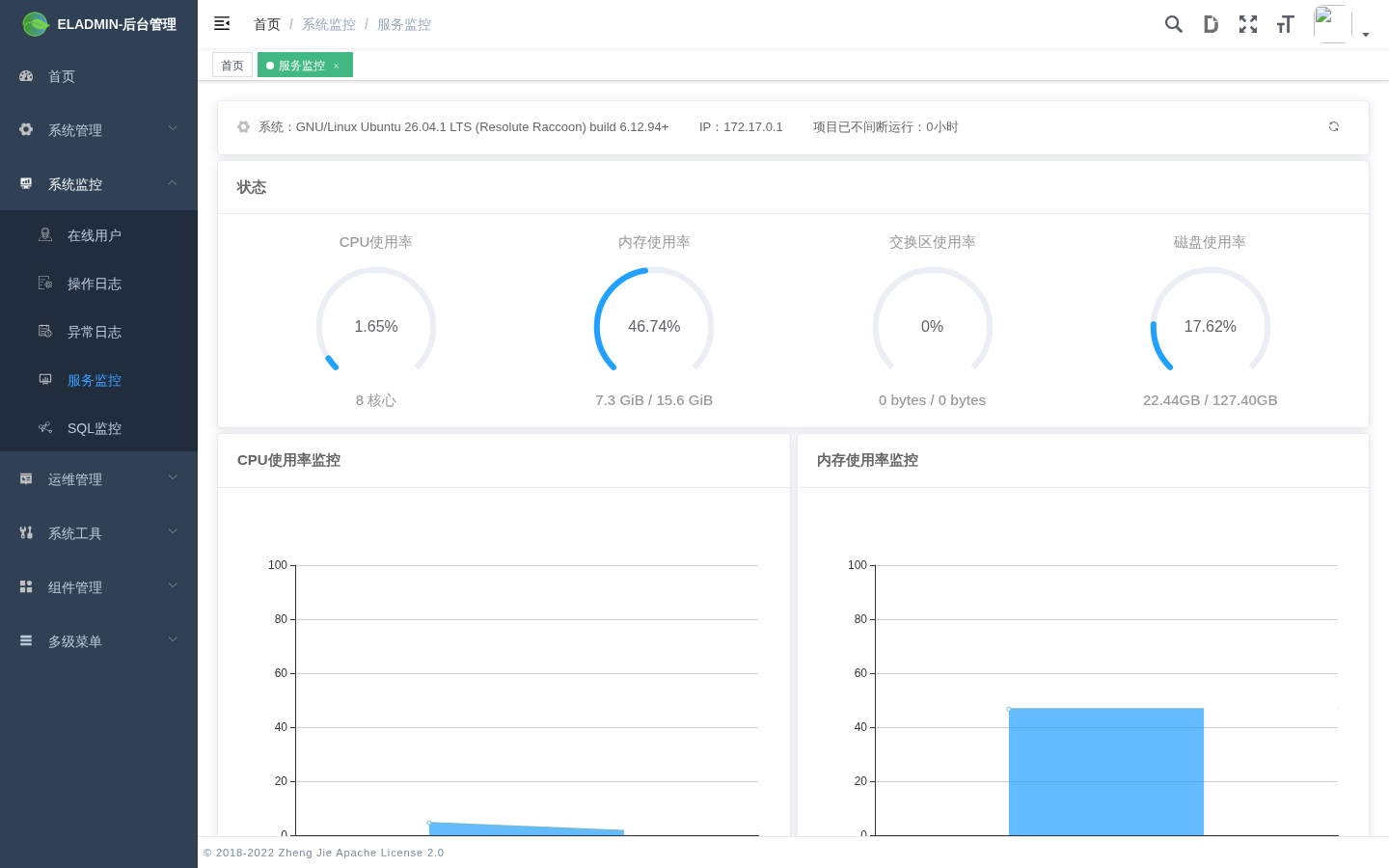Click the 首页 breadcrumb link
The height and width of the screenshot is (868, 1389).
267,24
